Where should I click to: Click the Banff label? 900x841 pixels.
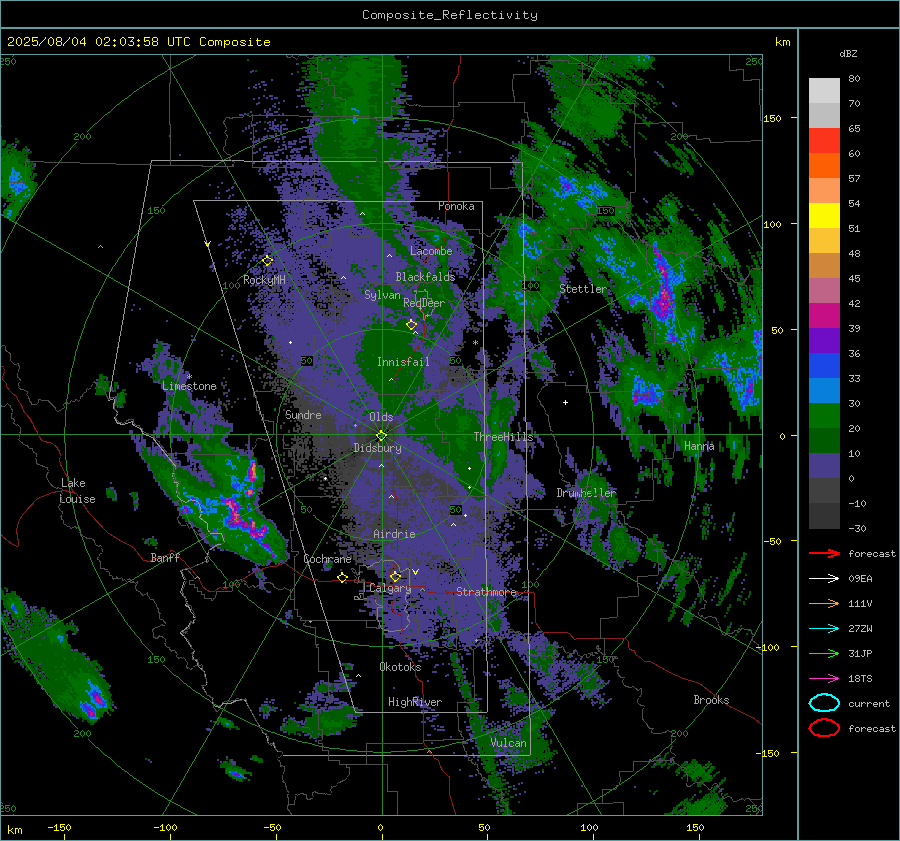pyautogui.click(x=165, y=557)
